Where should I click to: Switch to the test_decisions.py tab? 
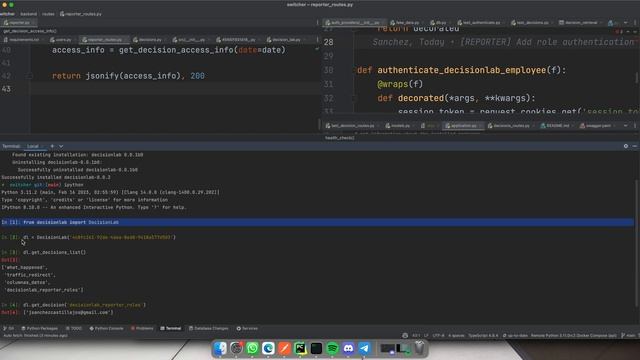click(x=532, y=22)
